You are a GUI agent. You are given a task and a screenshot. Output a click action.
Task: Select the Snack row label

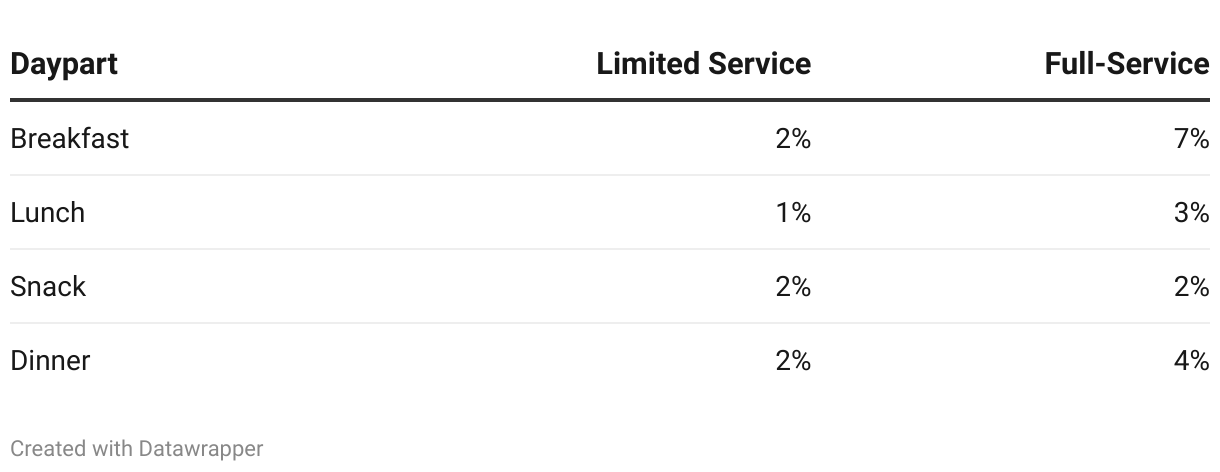click(48, 286)
